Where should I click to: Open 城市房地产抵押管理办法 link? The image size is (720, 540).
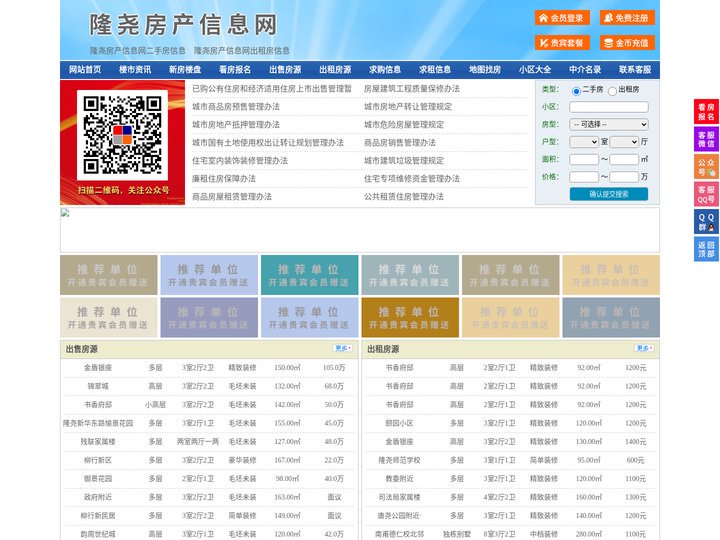point(236,125)
